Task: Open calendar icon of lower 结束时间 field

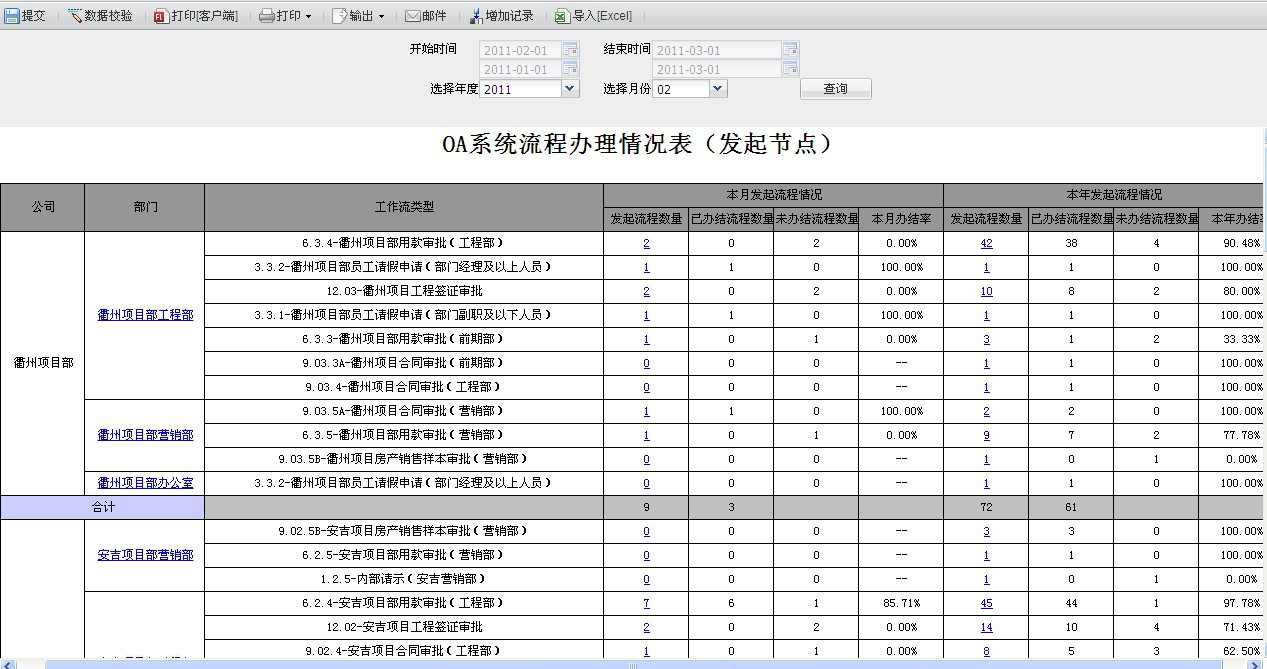Action: click(x=790, y=69)
